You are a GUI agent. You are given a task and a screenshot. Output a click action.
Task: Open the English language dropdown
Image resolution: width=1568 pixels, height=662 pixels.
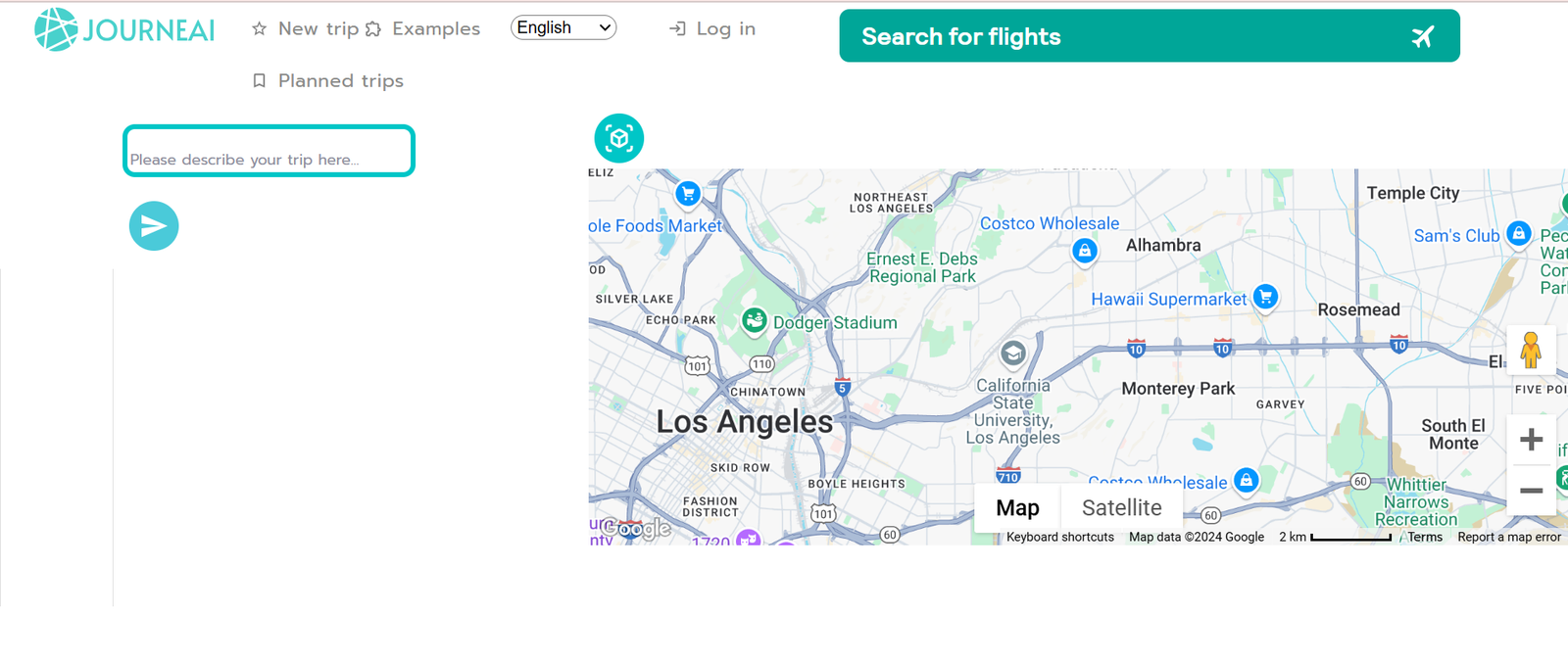(x=563, y=27)
